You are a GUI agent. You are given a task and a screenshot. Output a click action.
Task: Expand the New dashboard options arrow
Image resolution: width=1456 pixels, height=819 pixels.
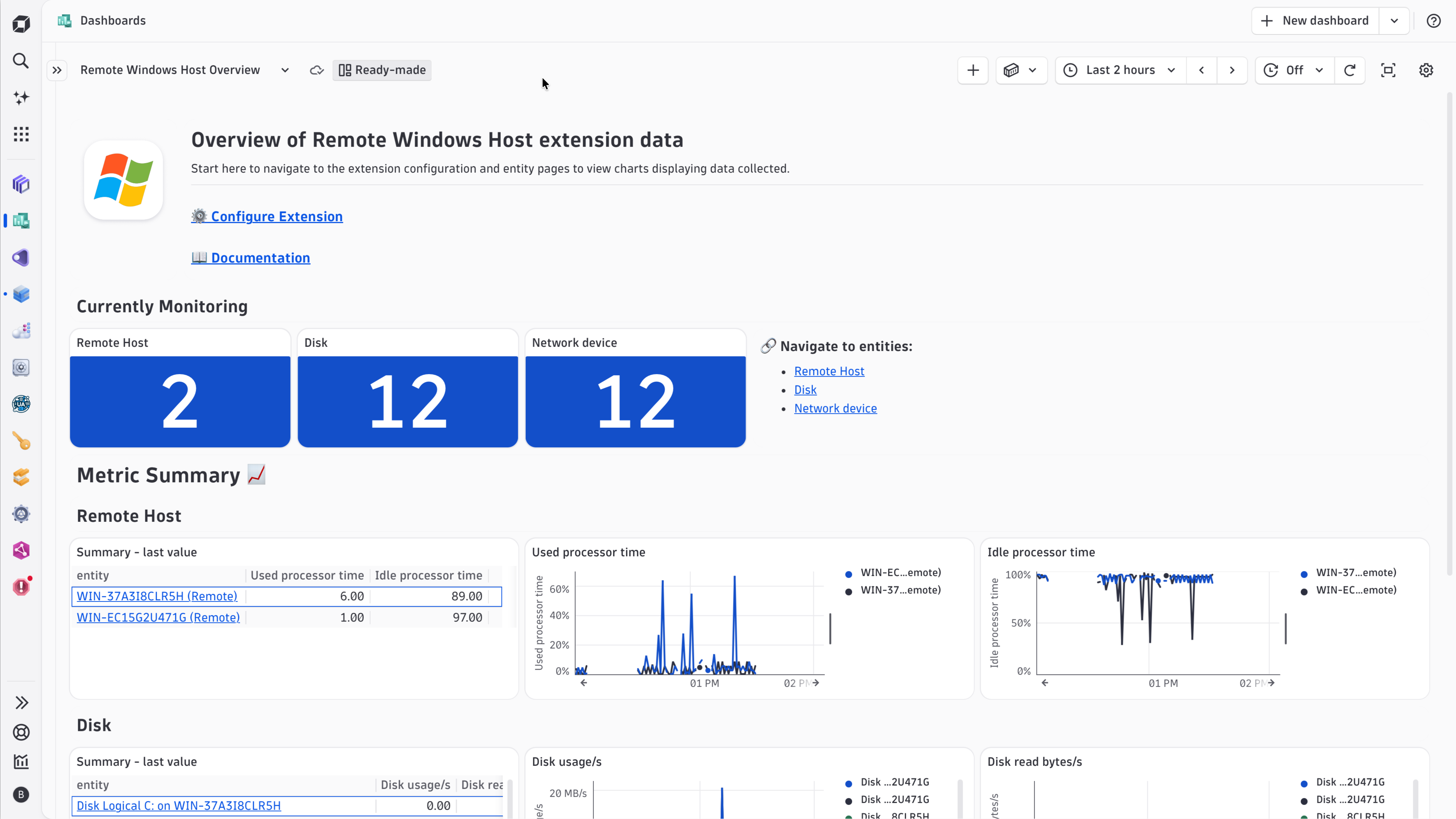click(1395, 21)
